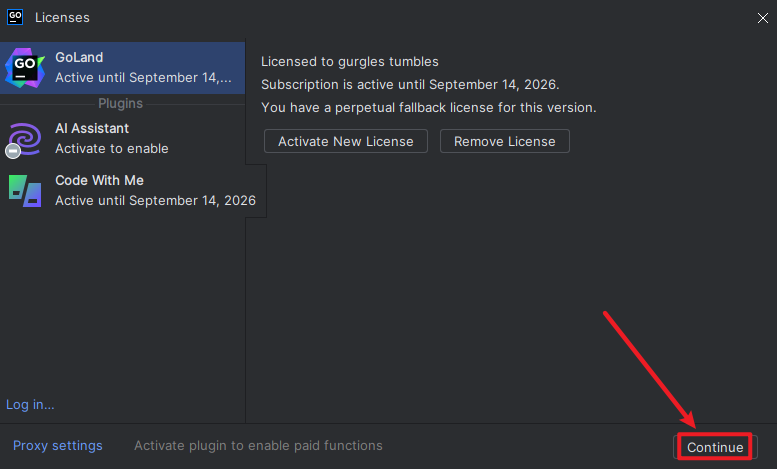
Task: Click the 'Licensed to gurgles tumbles' text
Action: point(350,61)
